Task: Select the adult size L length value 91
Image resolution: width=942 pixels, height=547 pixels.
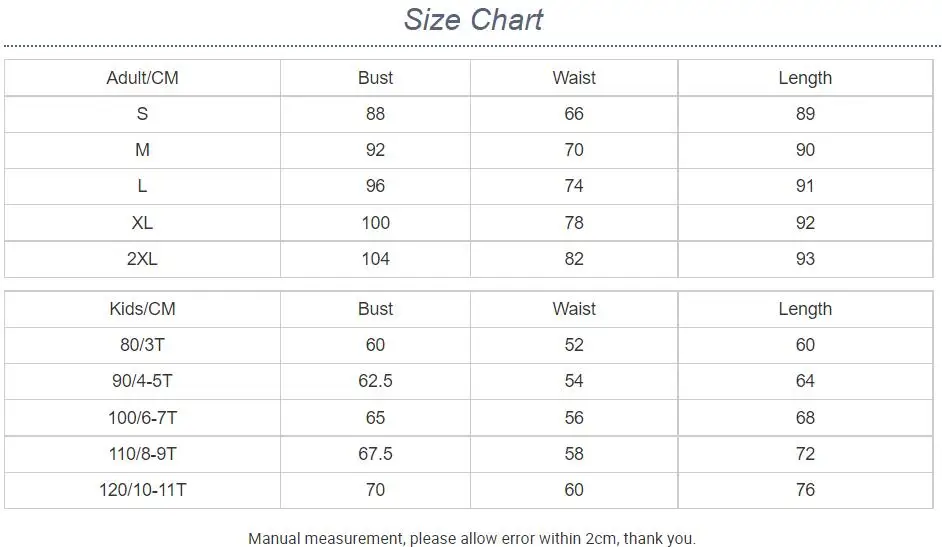Action: 805,186
